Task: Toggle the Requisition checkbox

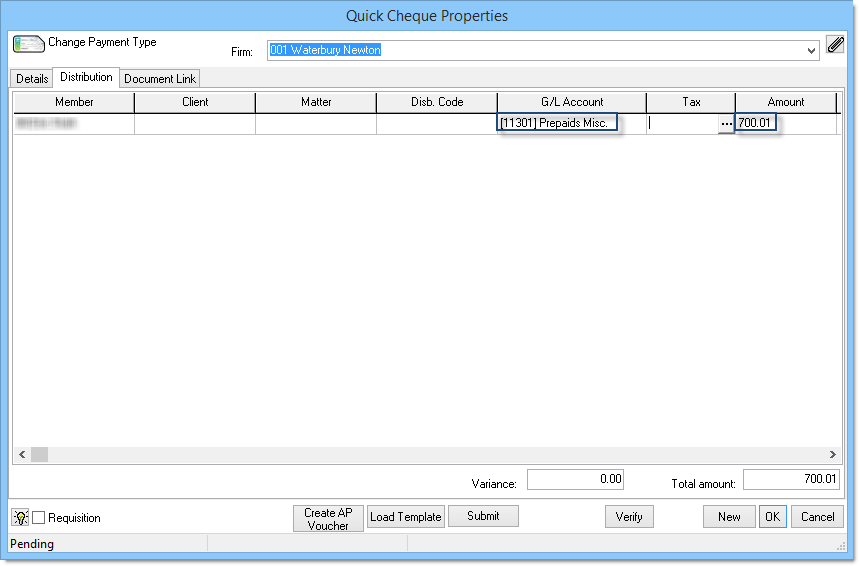Action: [38, 517]
